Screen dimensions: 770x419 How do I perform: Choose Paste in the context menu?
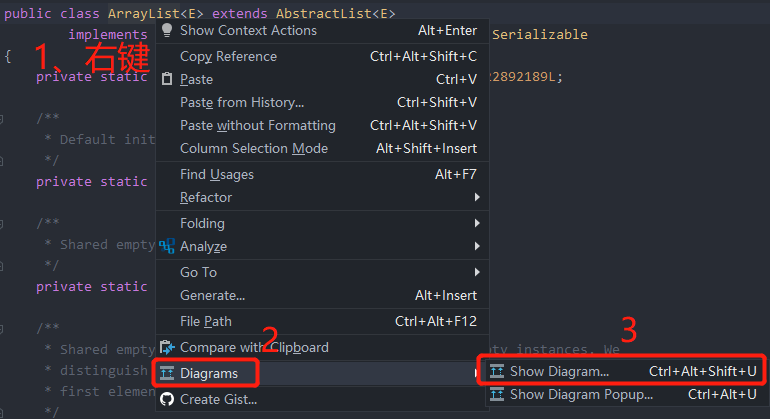(x=322, y=79)
